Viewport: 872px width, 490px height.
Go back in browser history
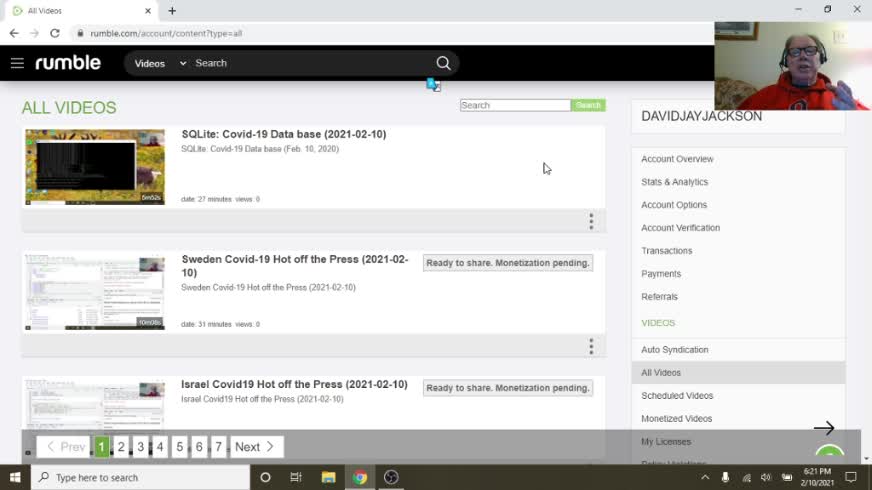(x=14, y=33)
